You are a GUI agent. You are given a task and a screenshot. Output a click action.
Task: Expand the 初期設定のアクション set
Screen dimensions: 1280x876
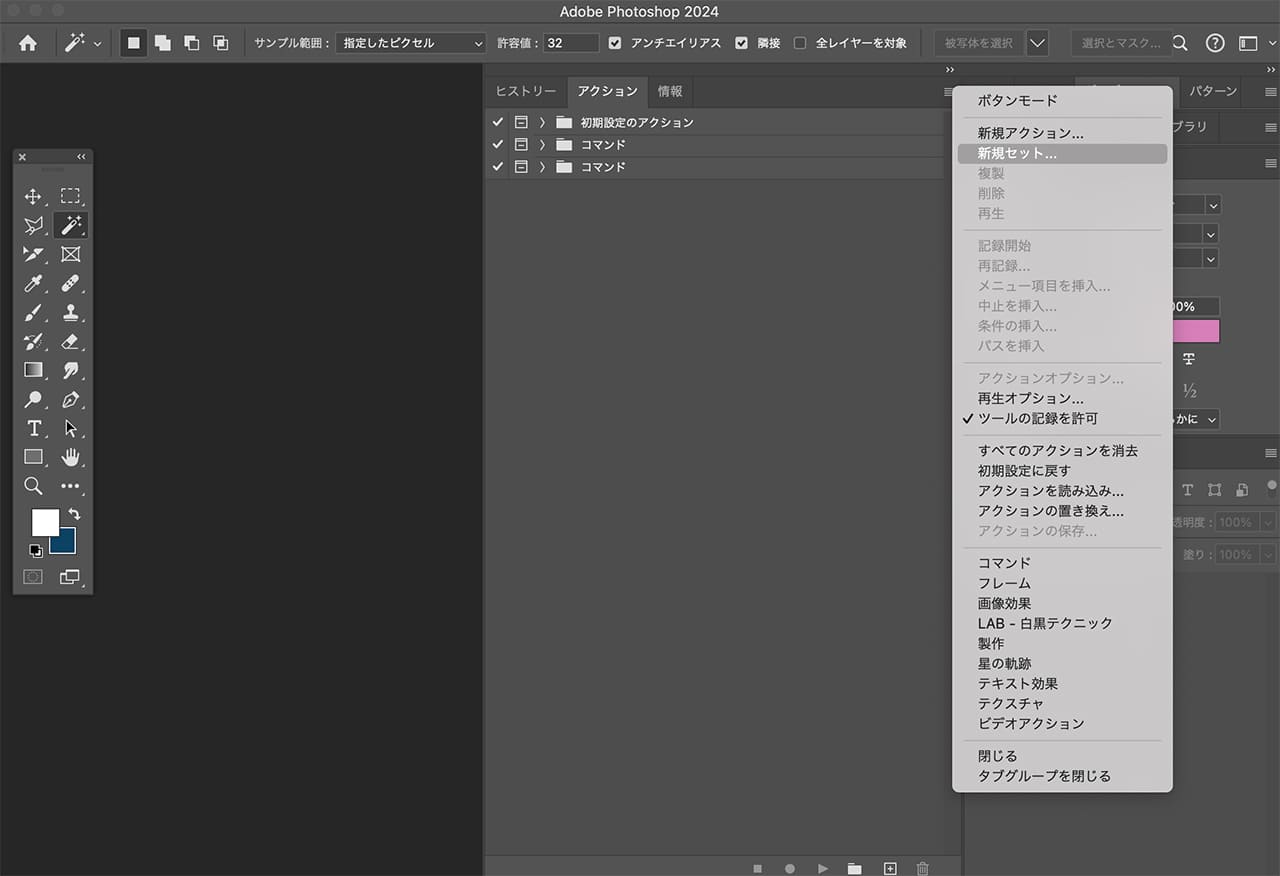(x=543, y=122)
